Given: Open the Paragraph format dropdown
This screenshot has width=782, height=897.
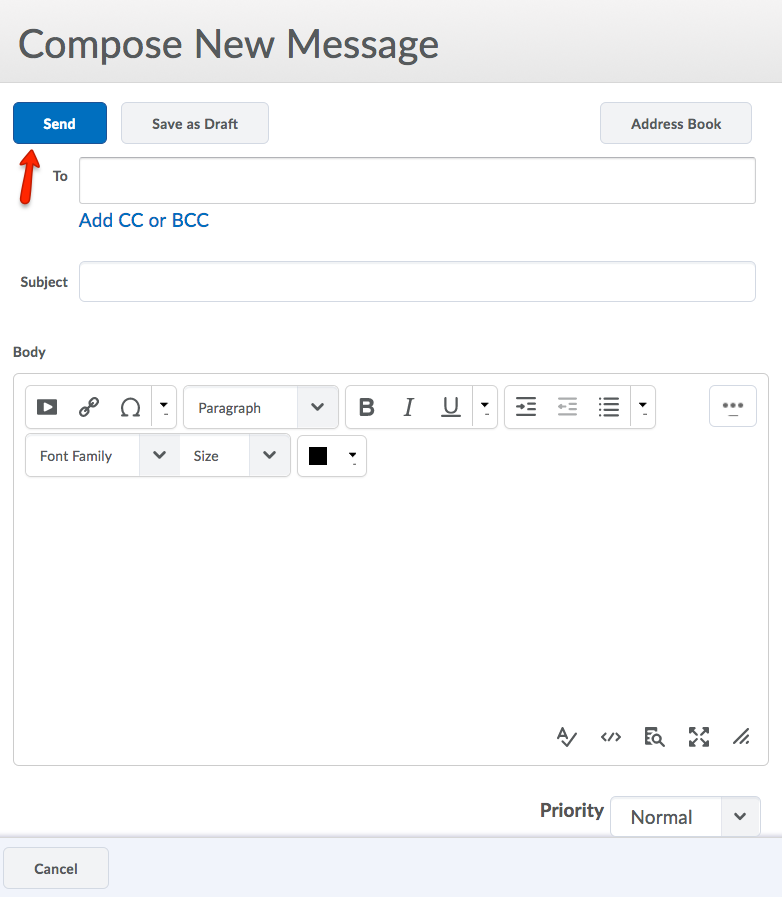Looking at the screenshot, I should 261,407.
